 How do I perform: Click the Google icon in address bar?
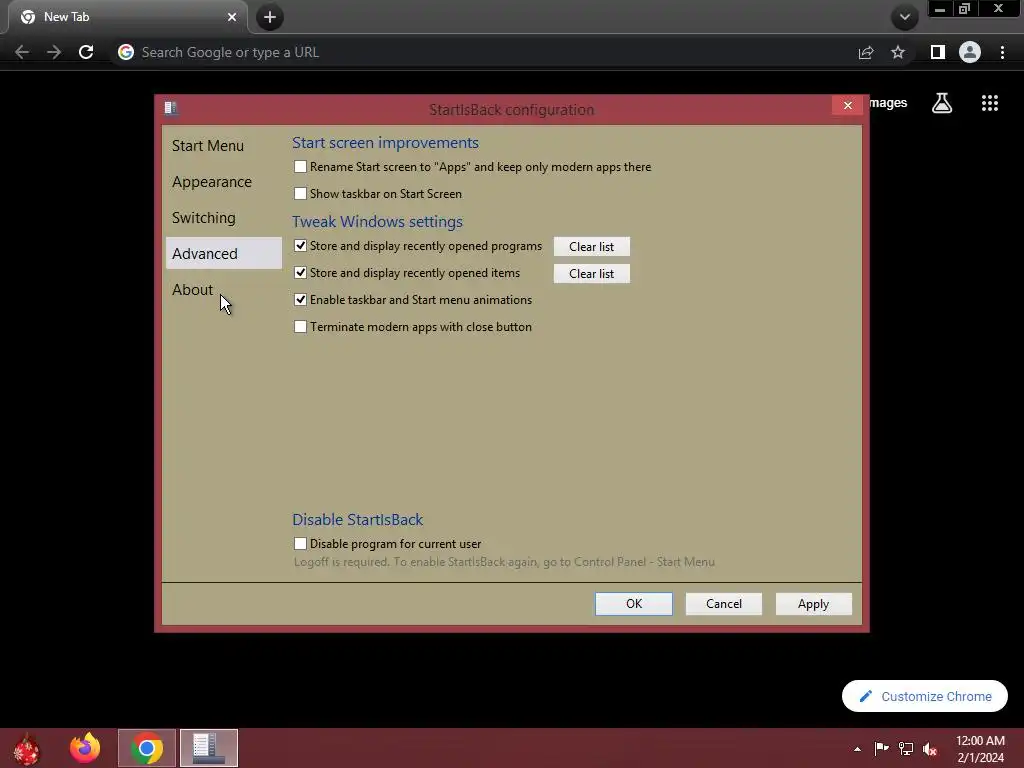coord(126,52)
